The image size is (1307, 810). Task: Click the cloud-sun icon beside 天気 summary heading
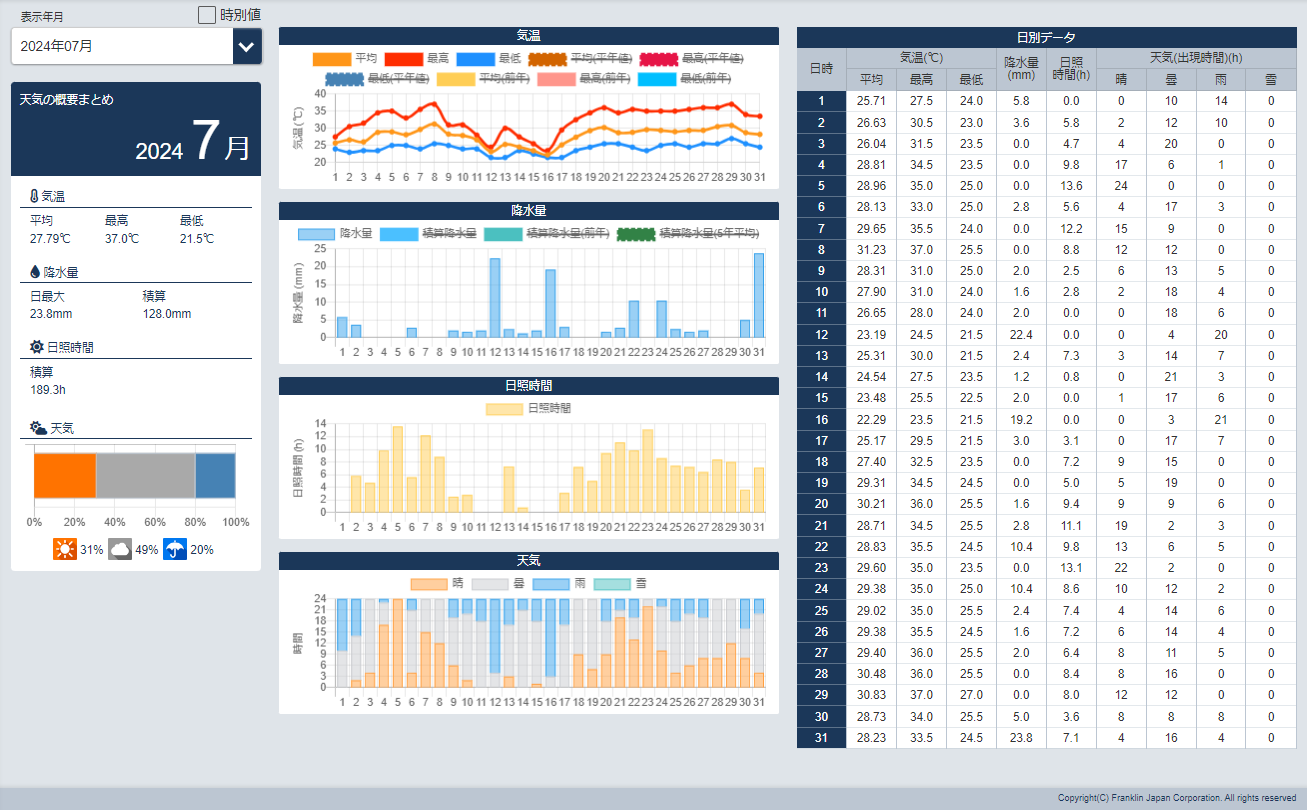coord(38,428)
